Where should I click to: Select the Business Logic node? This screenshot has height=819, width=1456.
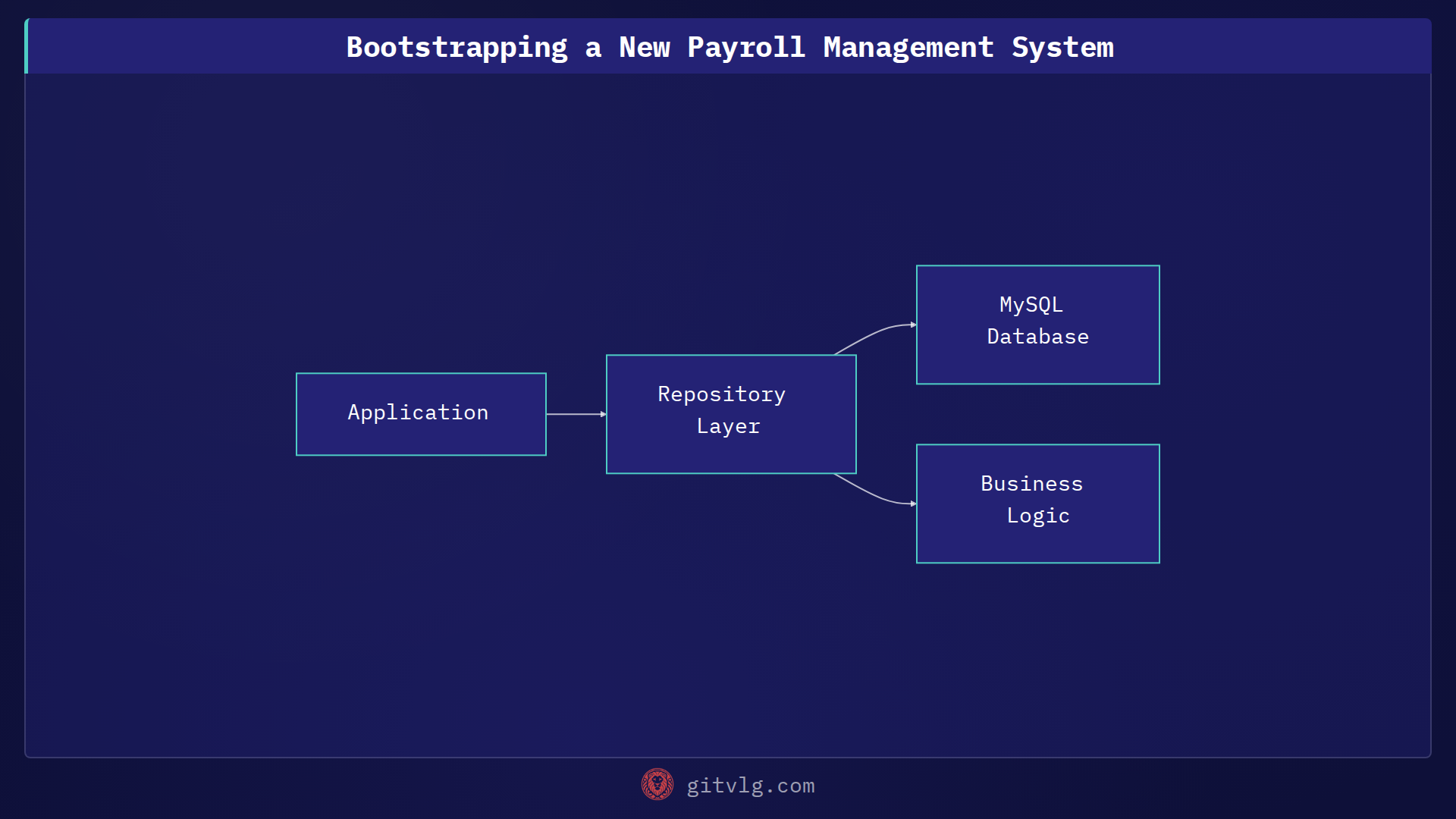(1037, 504)
